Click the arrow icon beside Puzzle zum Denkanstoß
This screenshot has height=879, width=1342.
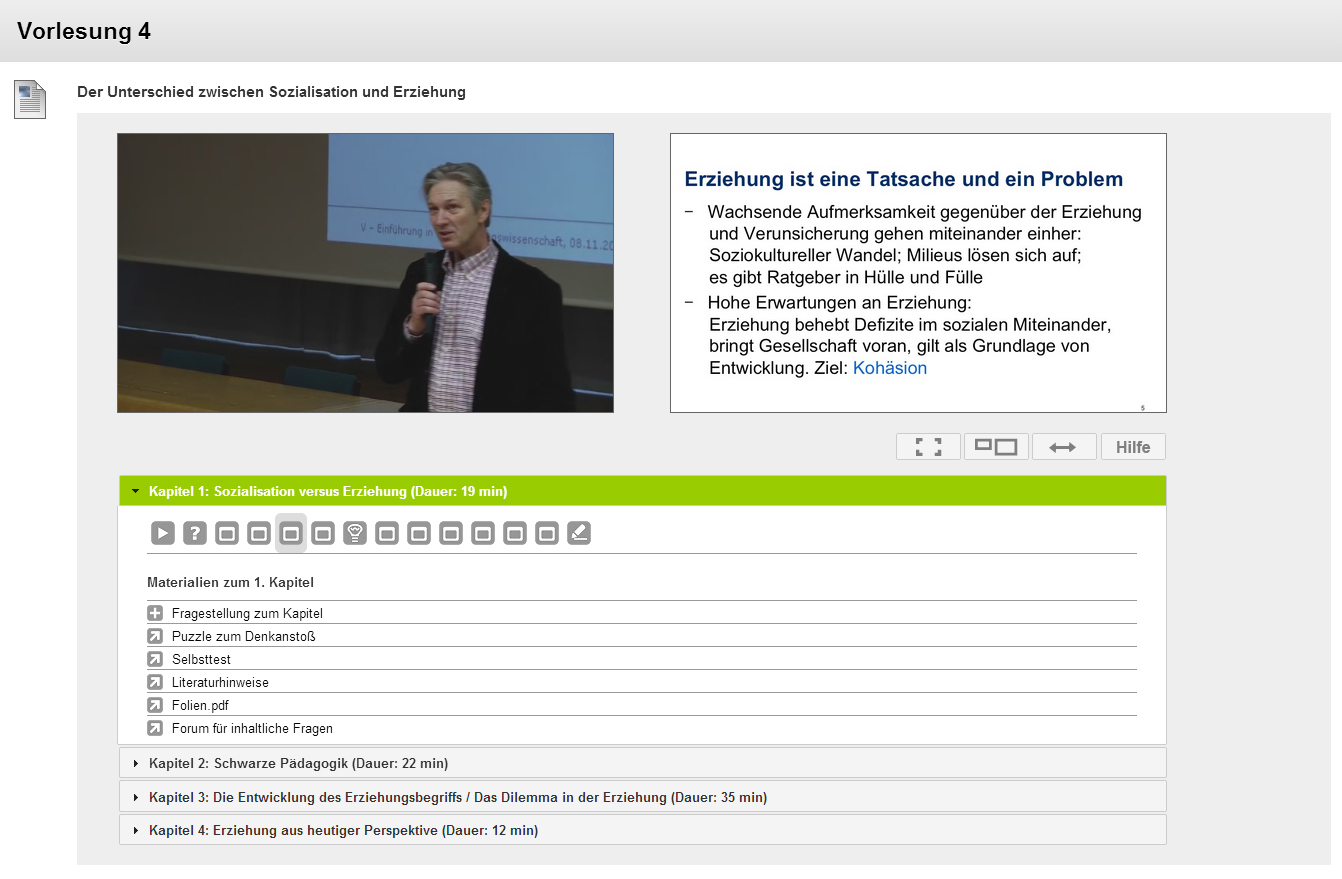[155, 636]
